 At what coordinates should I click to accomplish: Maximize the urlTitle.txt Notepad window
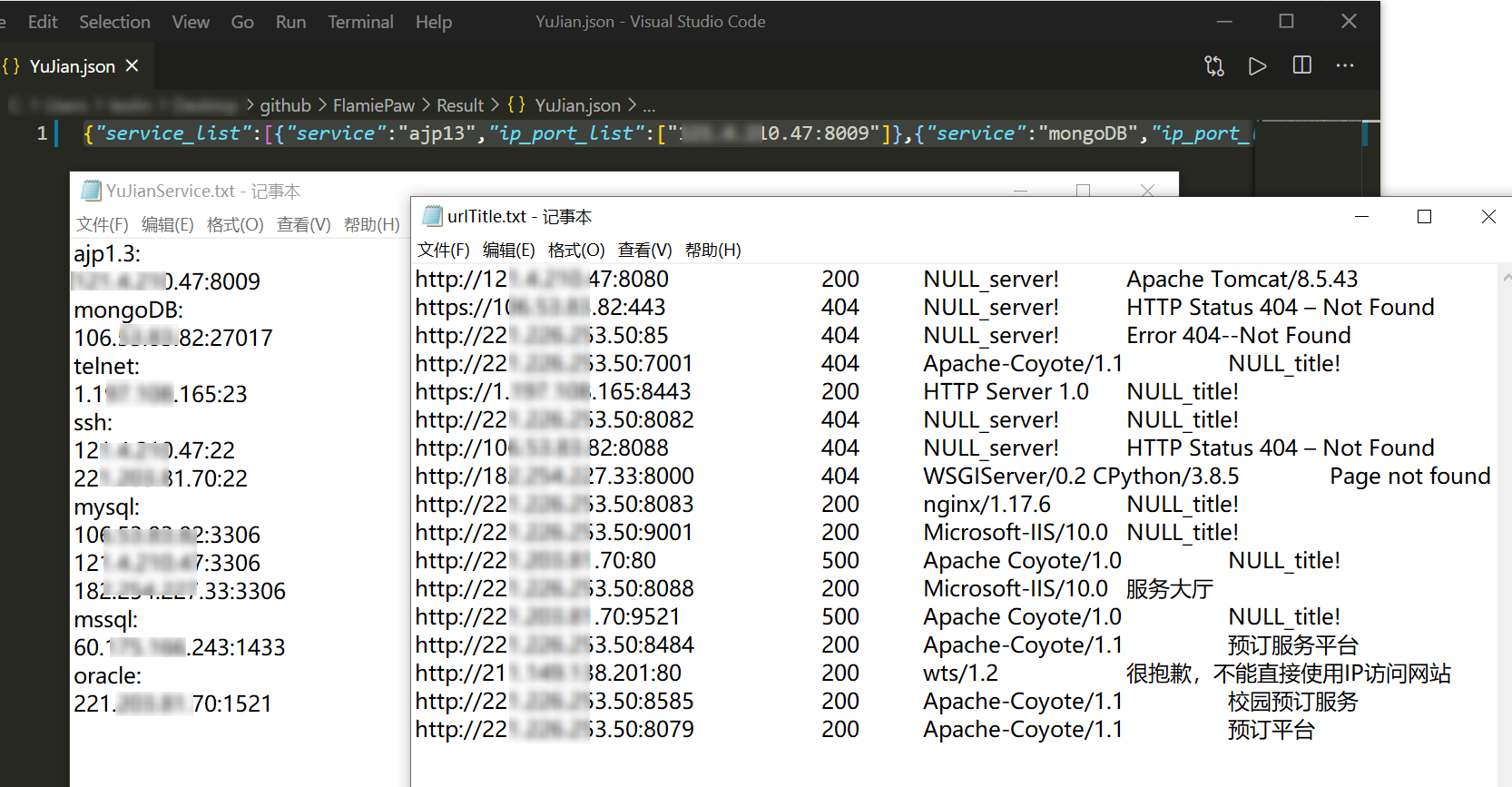pos(1424,216)
